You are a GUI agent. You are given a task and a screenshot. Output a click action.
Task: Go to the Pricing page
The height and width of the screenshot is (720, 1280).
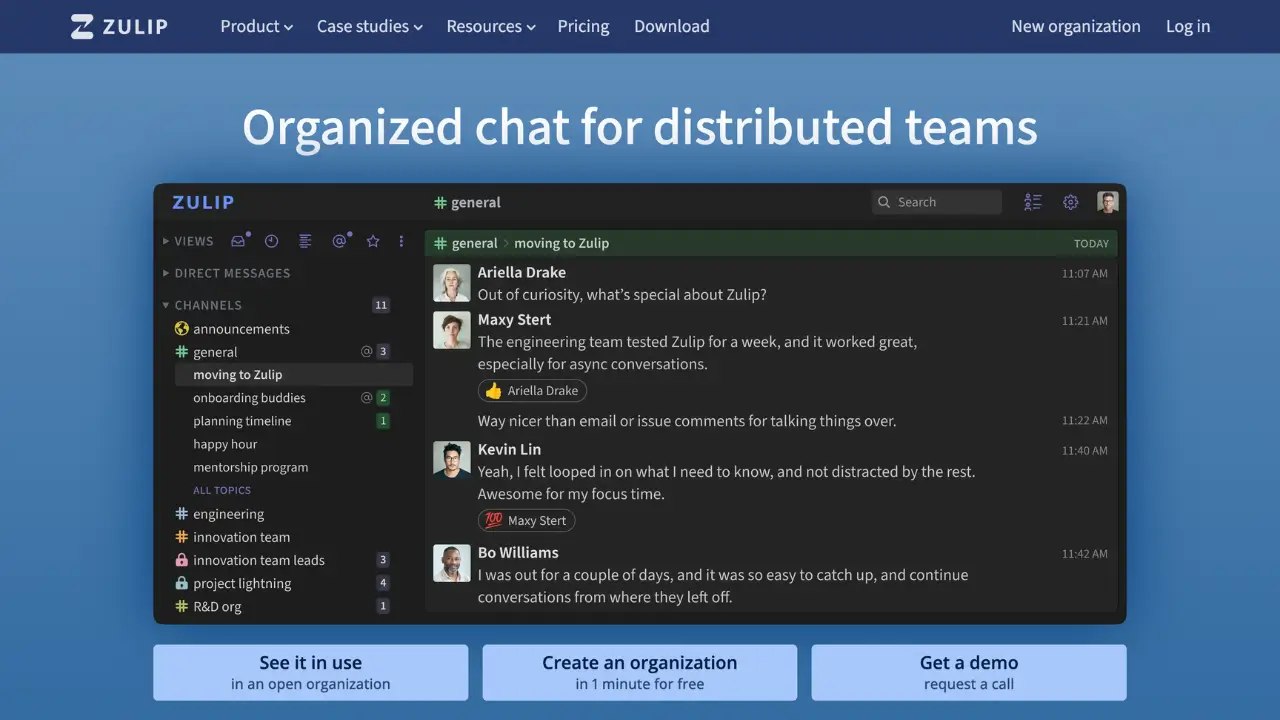click(583, 27)
